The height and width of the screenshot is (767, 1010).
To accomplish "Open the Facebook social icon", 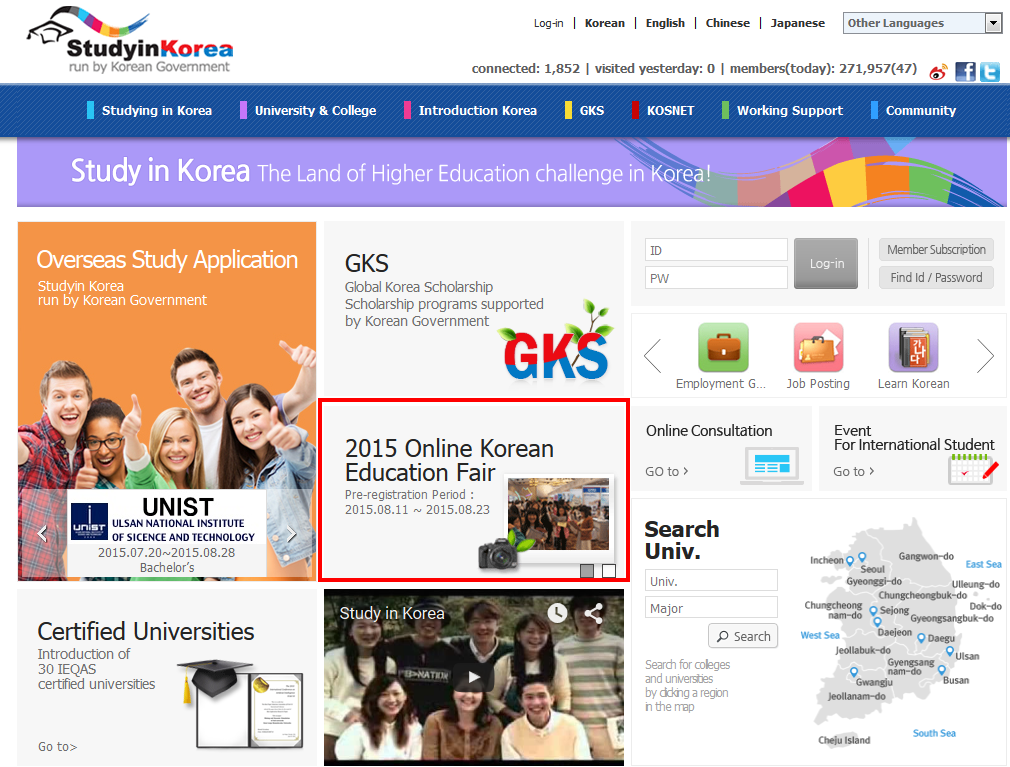I will [x=965, y=72].
